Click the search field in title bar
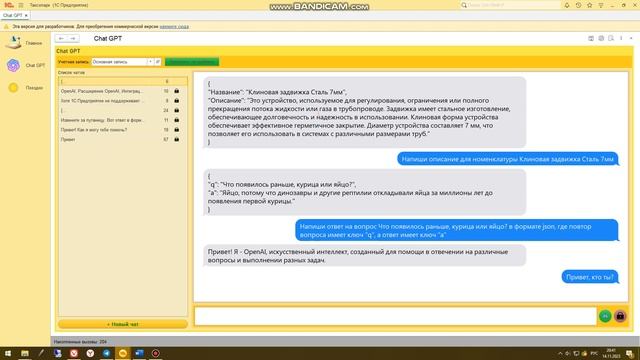Screen dimensions: 640x360 click(x=510, y=5)
